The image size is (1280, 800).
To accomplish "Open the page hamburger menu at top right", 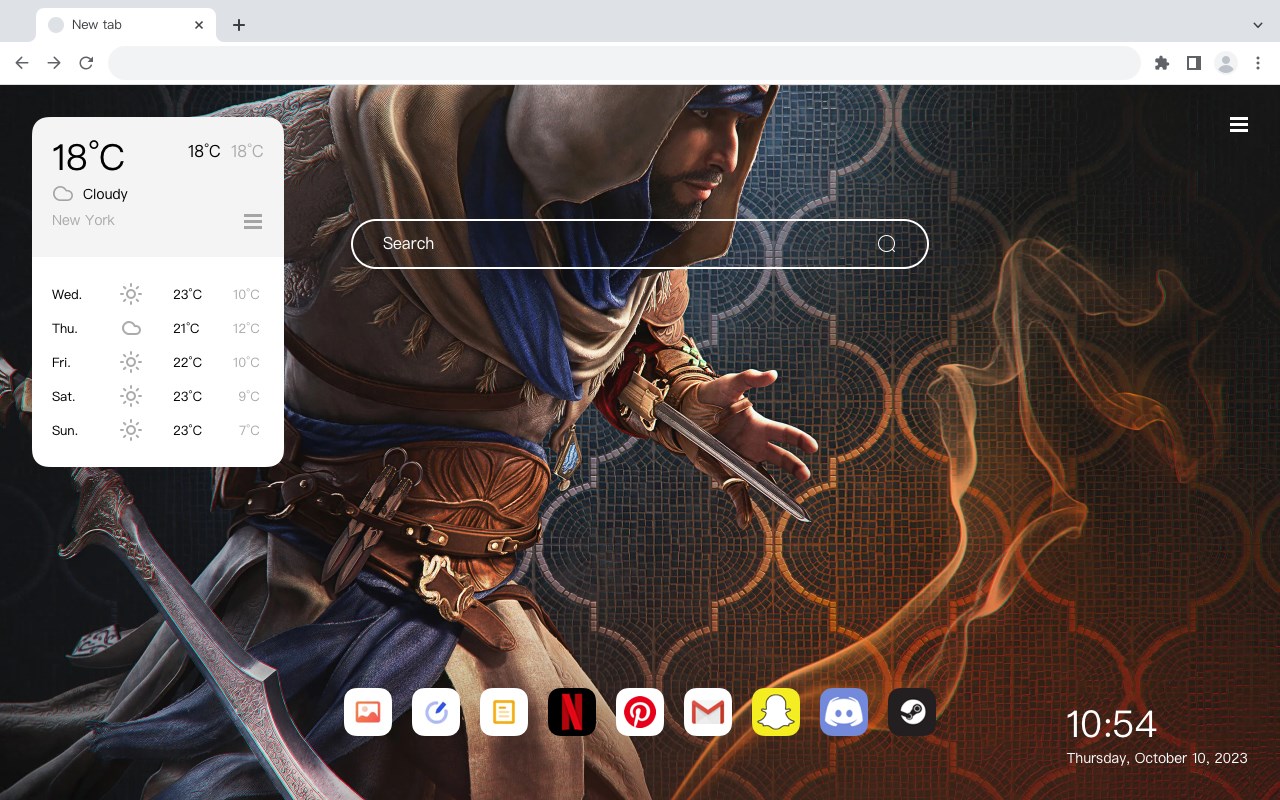I will pos(1239,125).
